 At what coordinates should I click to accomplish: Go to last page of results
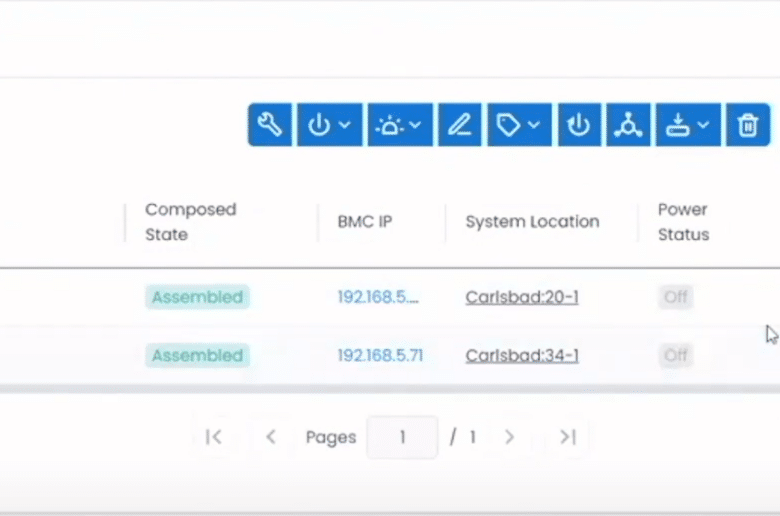(x=568, y=437)
